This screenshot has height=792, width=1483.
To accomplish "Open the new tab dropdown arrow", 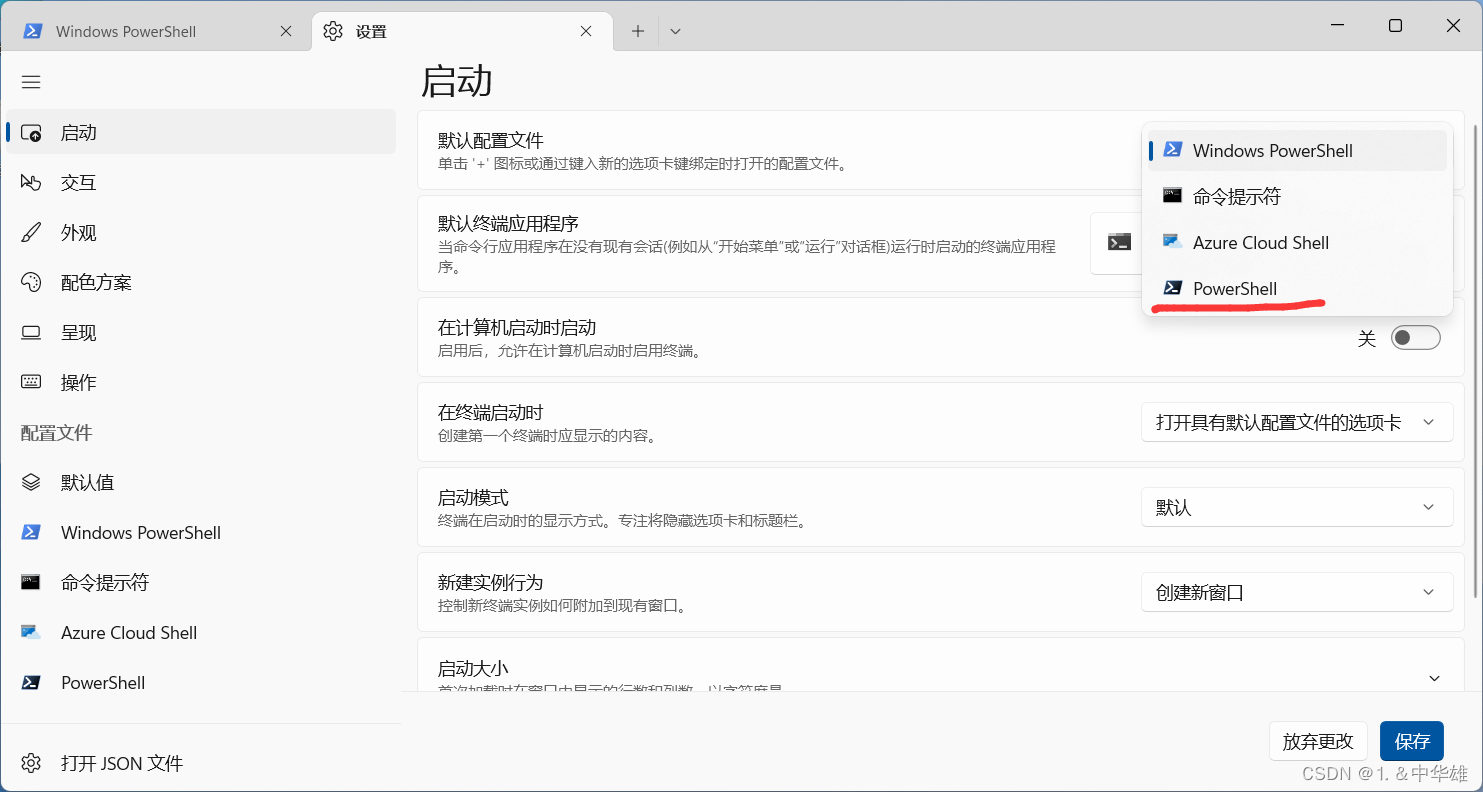I will tap(675, 31).
